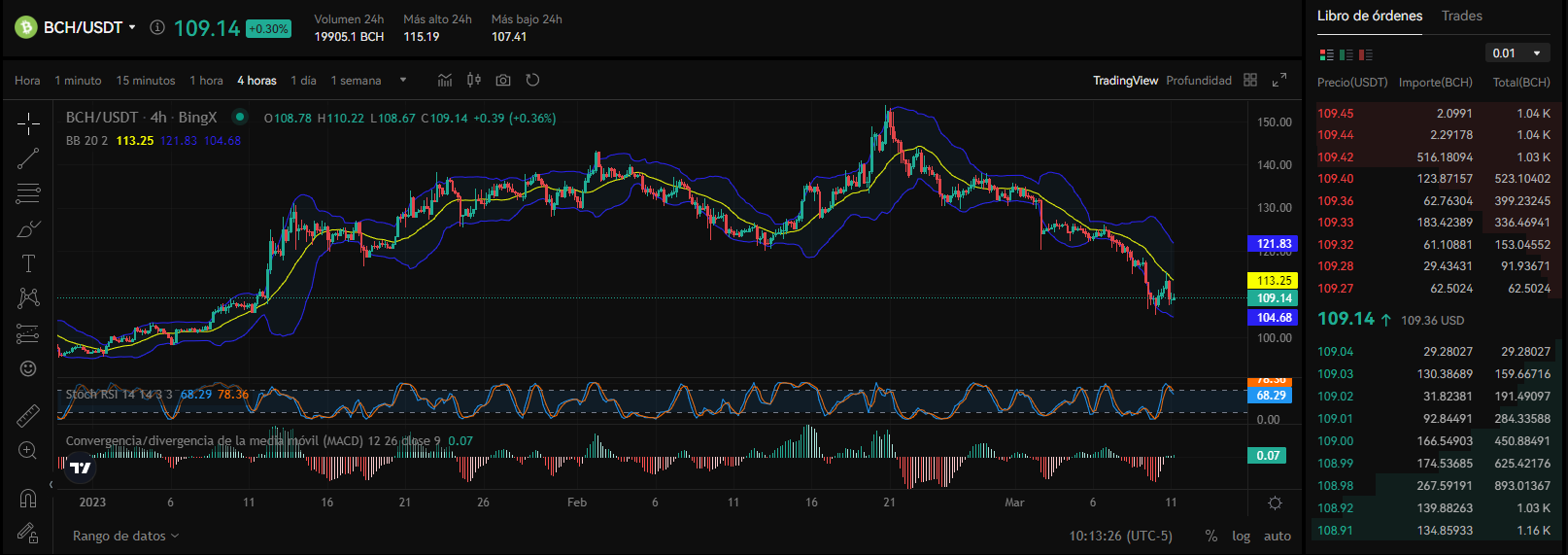The image size is (1568, 555).
Task: Select the 1 día timeframe
Action: pyautogui.click(x=304, y=81)
